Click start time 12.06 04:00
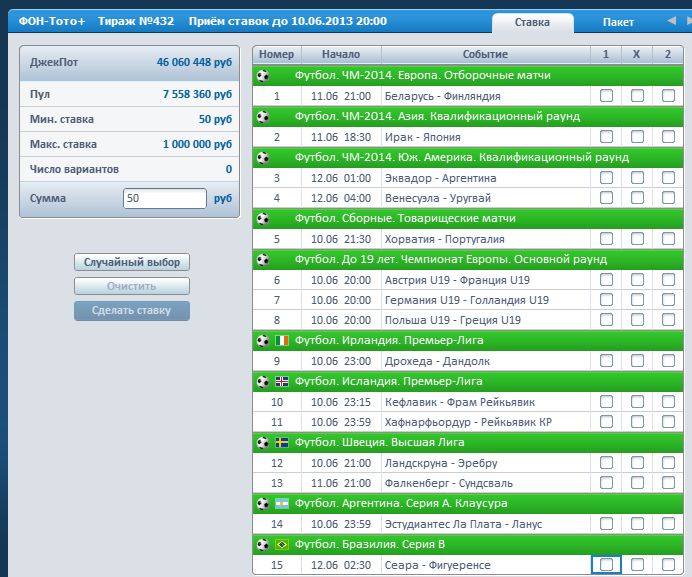Image resolution: width=692 pixels, height=577 pixels. [341, 198]
